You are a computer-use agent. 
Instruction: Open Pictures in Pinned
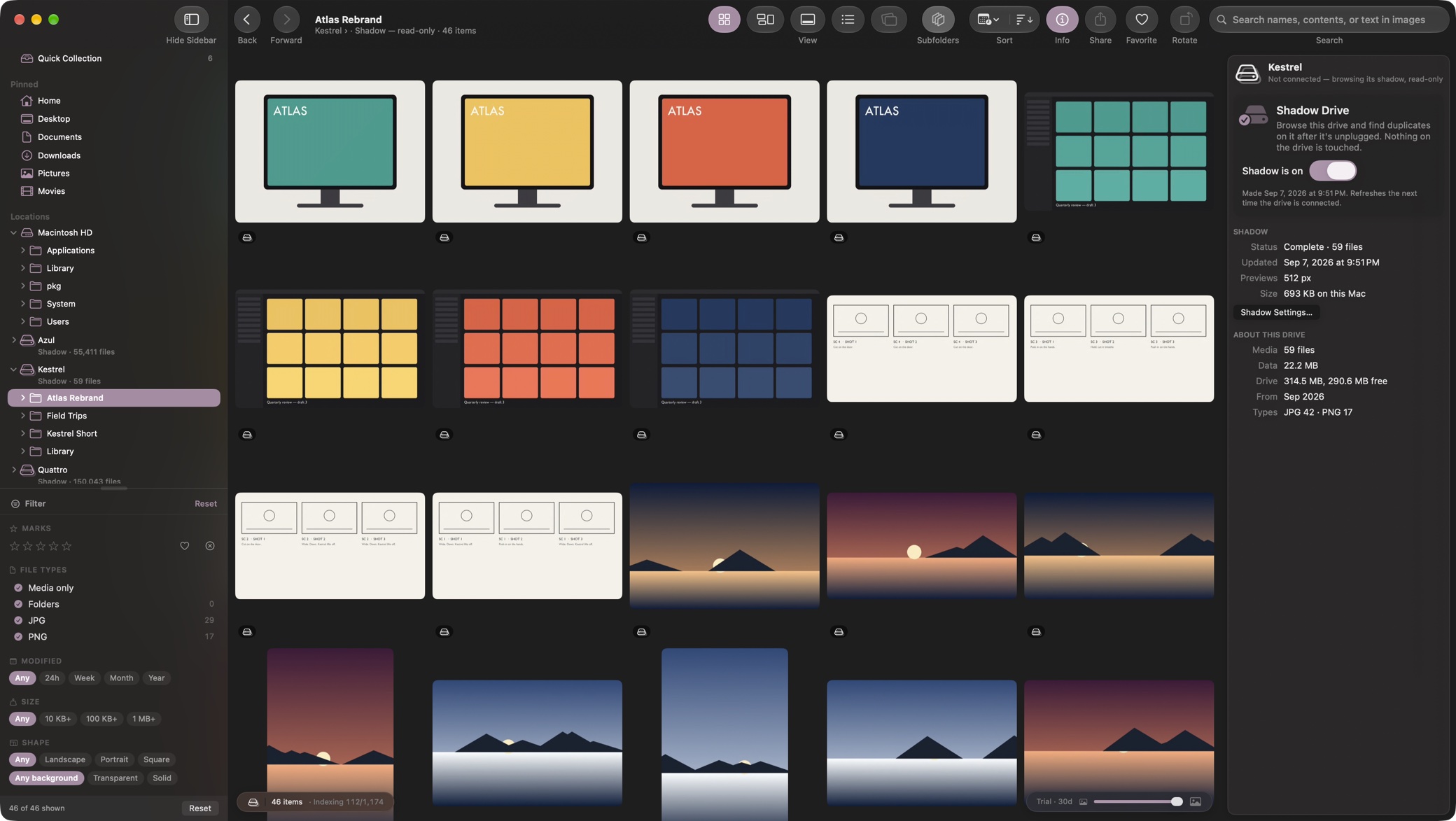(114, 174)
